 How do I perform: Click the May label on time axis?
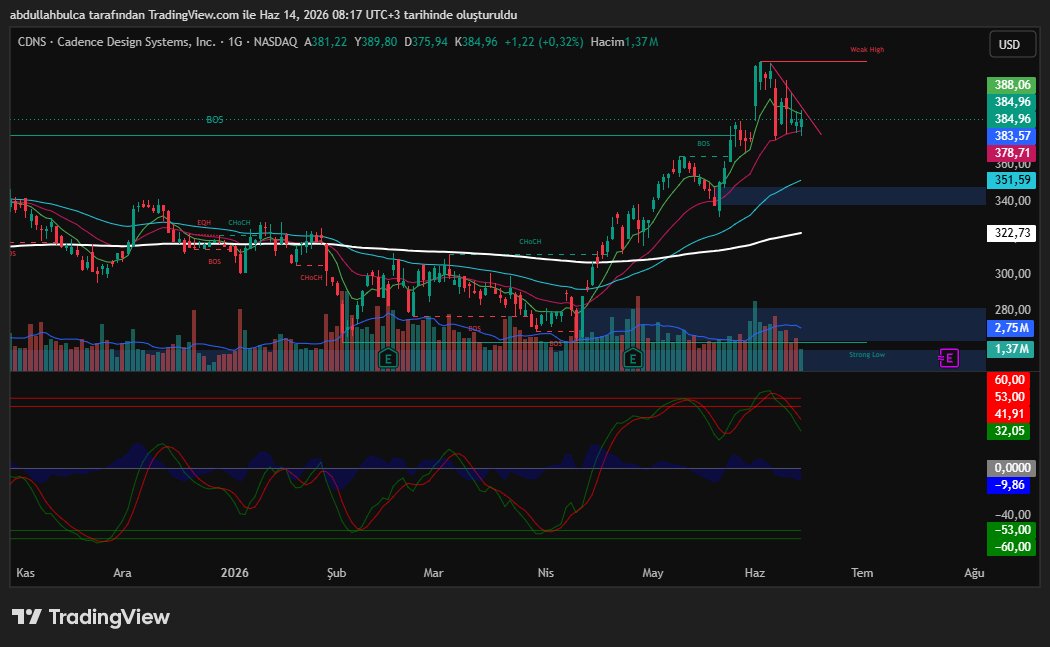point(652,573)
